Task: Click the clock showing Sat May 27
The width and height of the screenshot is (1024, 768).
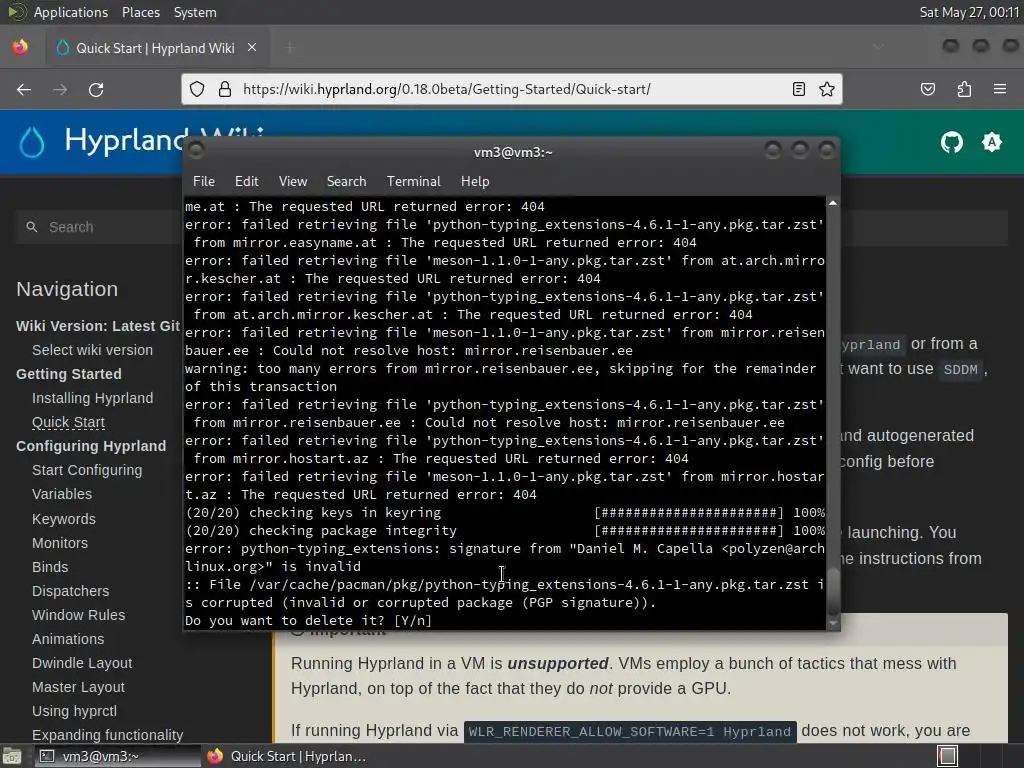Action: pyautogui.click(x=969, y=12)
